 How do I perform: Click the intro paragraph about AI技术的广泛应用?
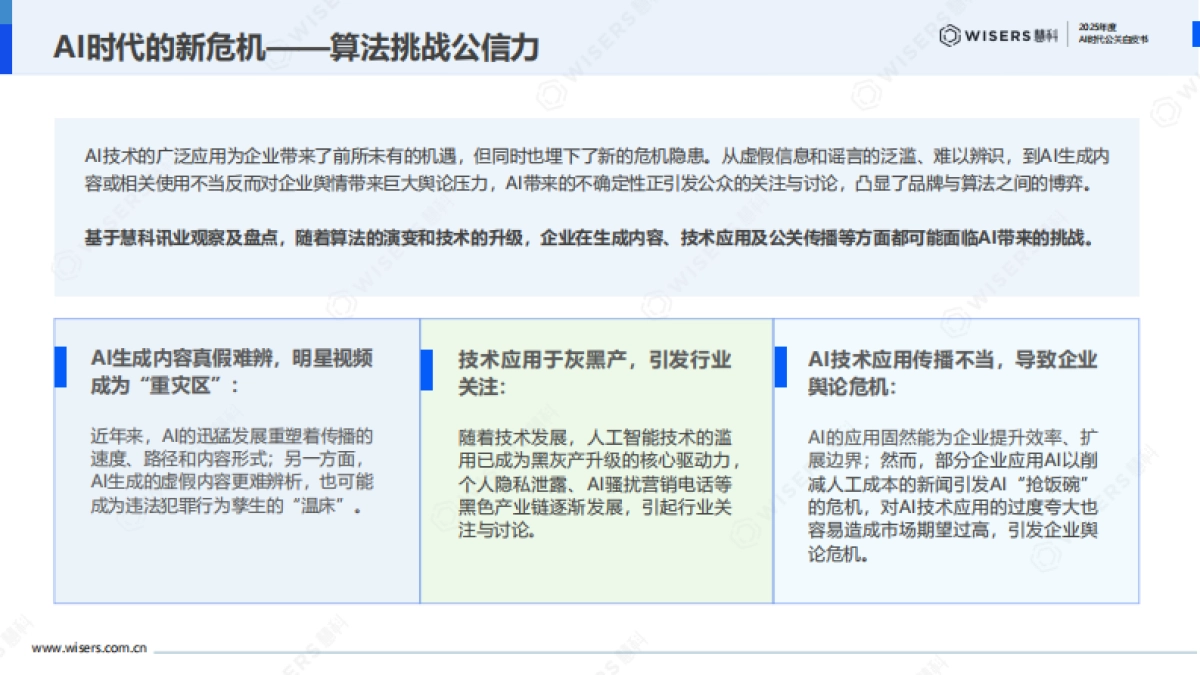point(600,168)
